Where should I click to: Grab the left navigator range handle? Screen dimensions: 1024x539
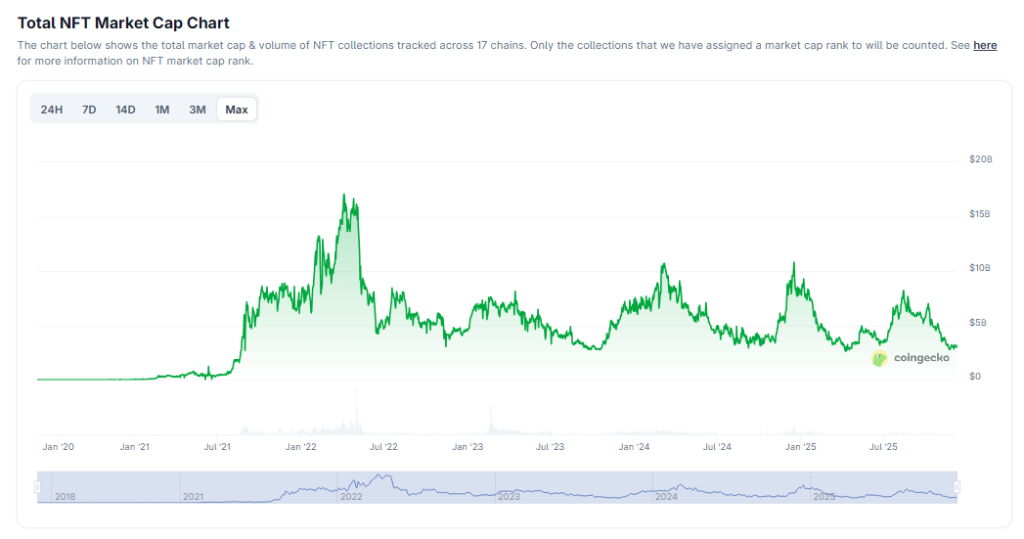tap(37, 487)
